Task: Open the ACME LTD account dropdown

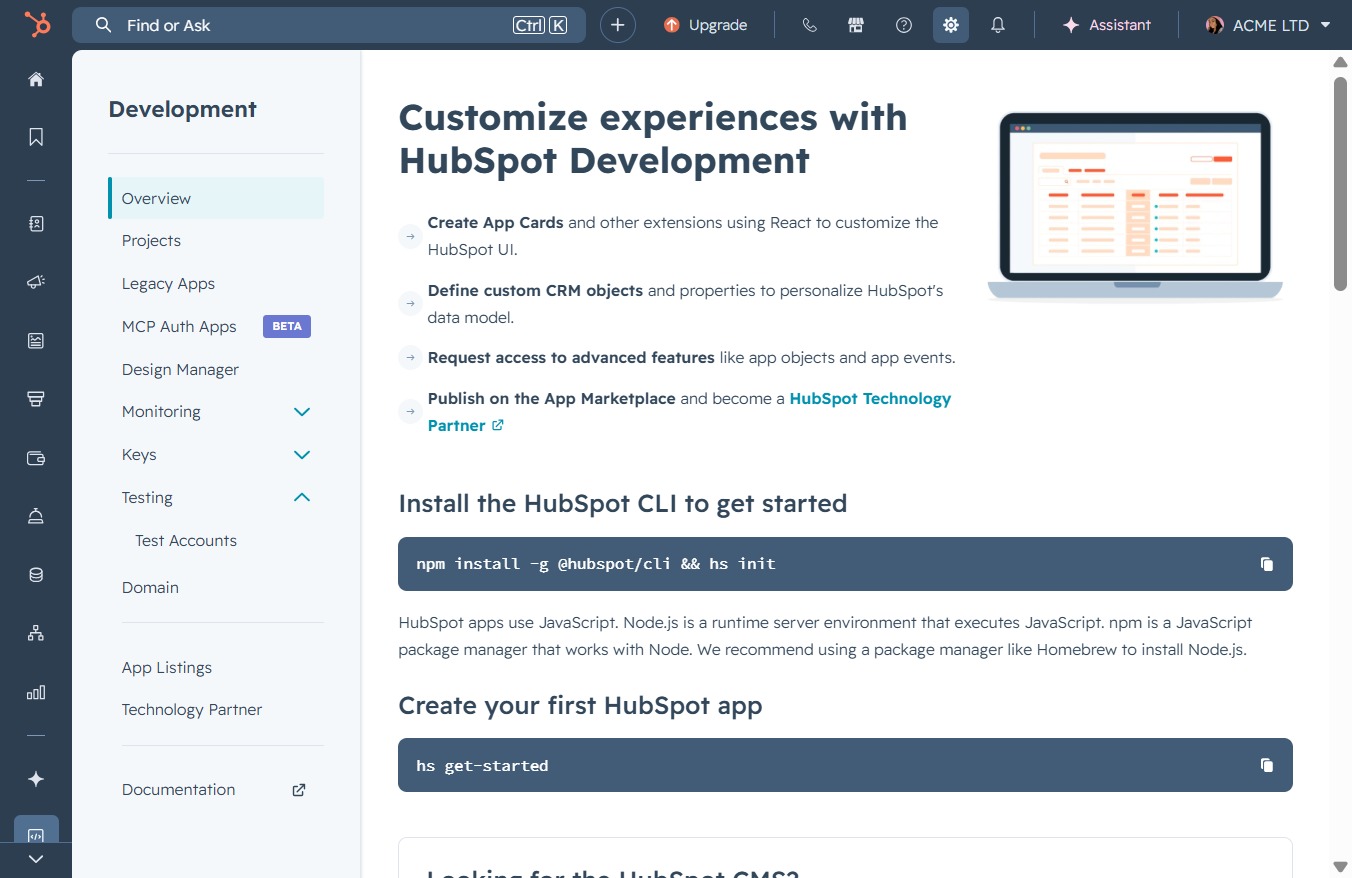Action: click(1268, 25)
